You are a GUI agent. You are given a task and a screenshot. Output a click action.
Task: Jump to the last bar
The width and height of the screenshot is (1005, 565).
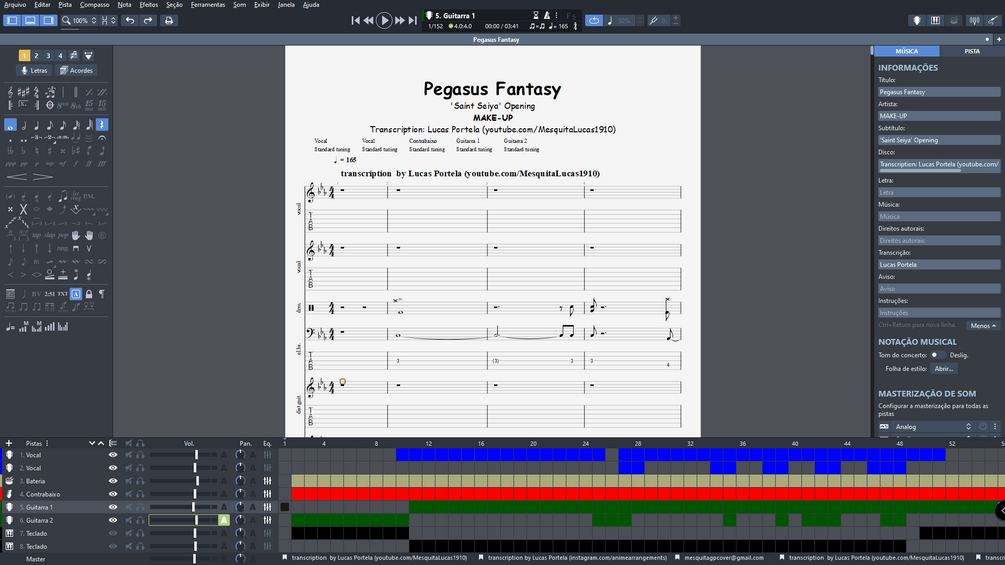point(413,20)
